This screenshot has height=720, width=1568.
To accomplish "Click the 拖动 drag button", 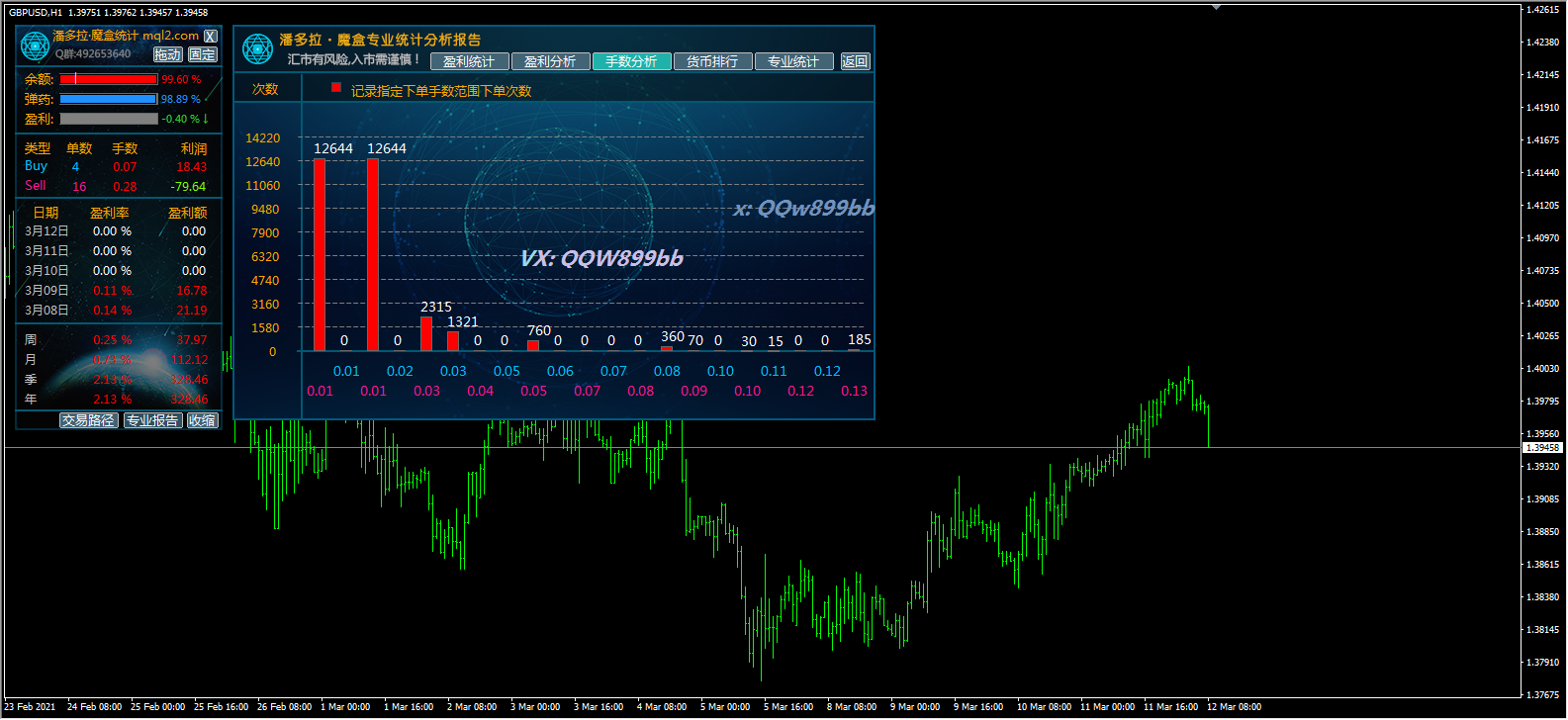I will 168,54.
